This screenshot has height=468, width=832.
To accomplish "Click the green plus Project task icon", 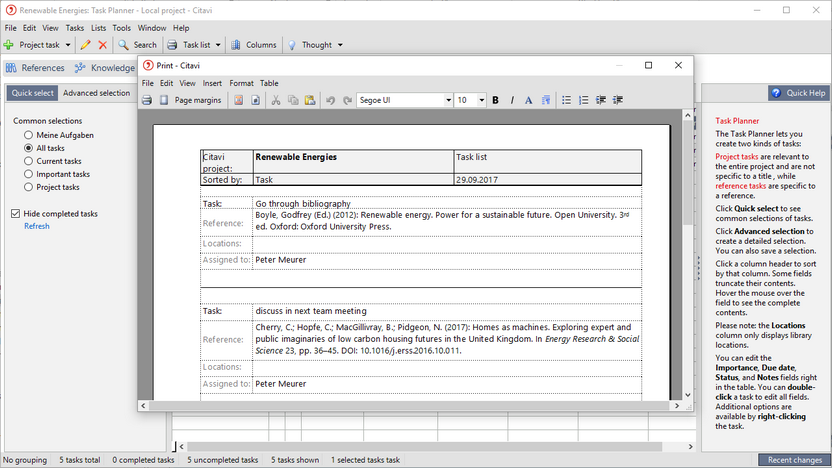I will click(x=8, y=45).
